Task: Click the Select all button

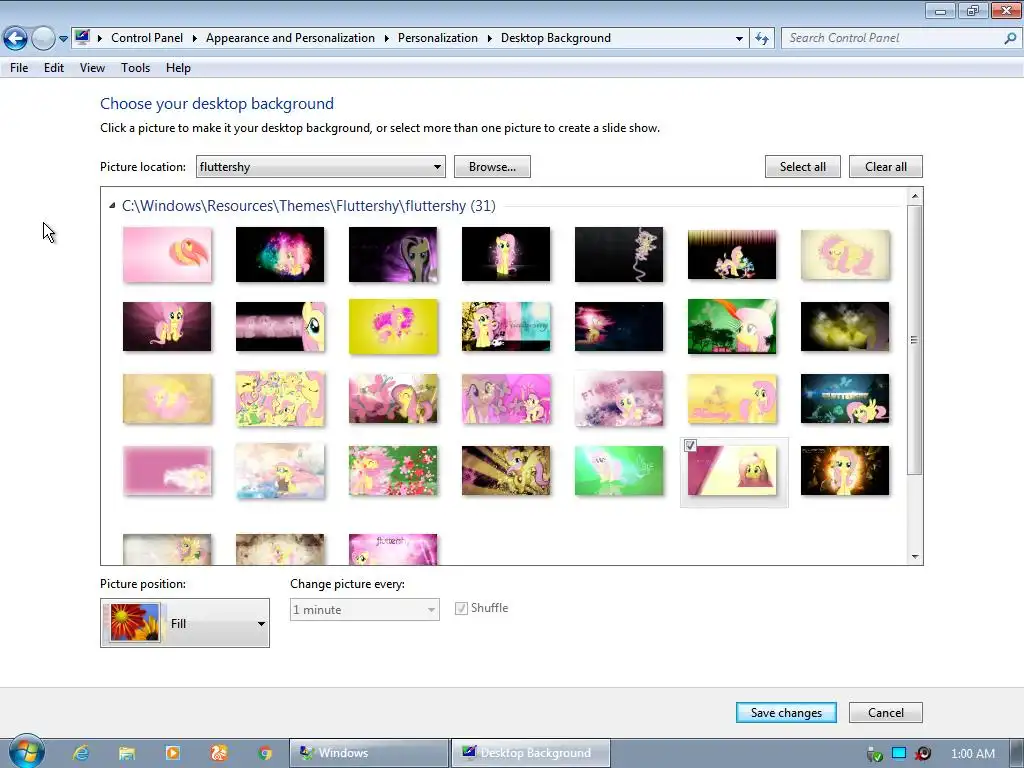Action: 803,167
